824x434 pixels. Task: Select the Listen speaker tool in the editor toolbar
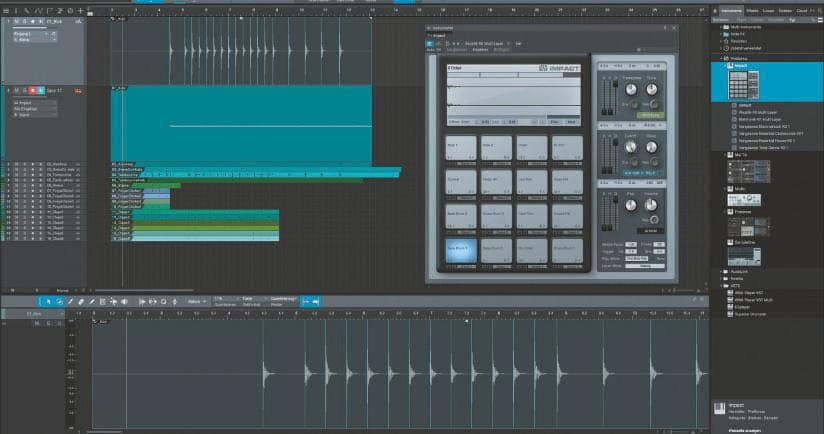(x=125, y=302)
